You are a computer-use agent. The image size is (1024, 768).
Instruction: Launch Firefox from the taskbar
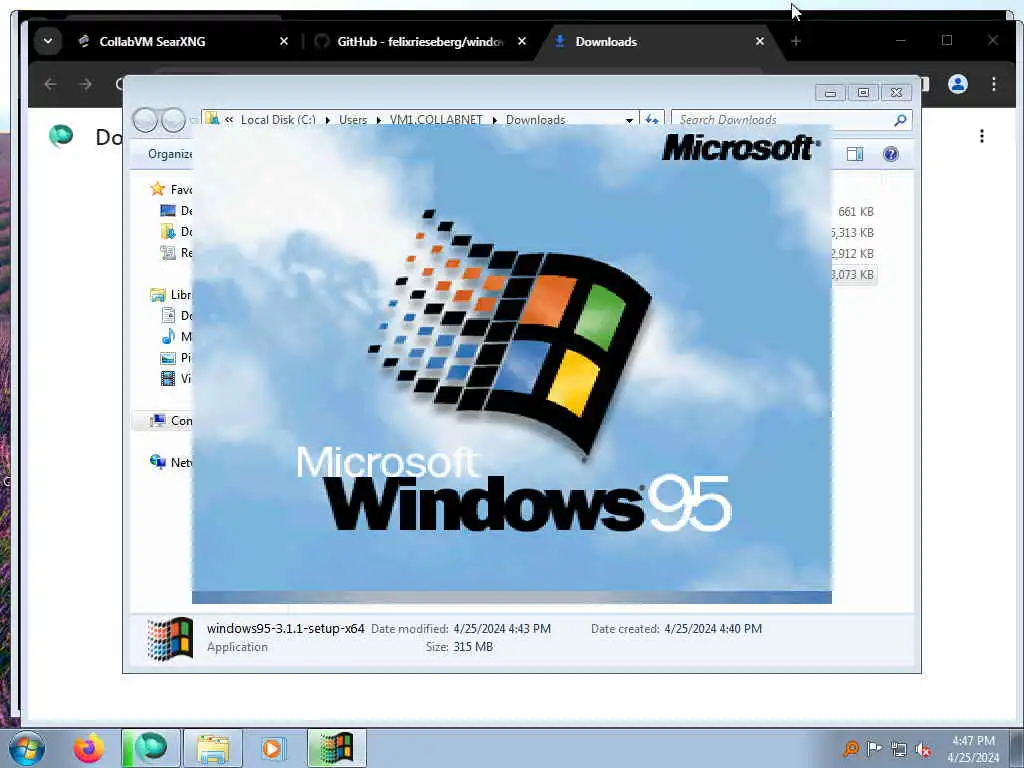[x=88, y=748]
